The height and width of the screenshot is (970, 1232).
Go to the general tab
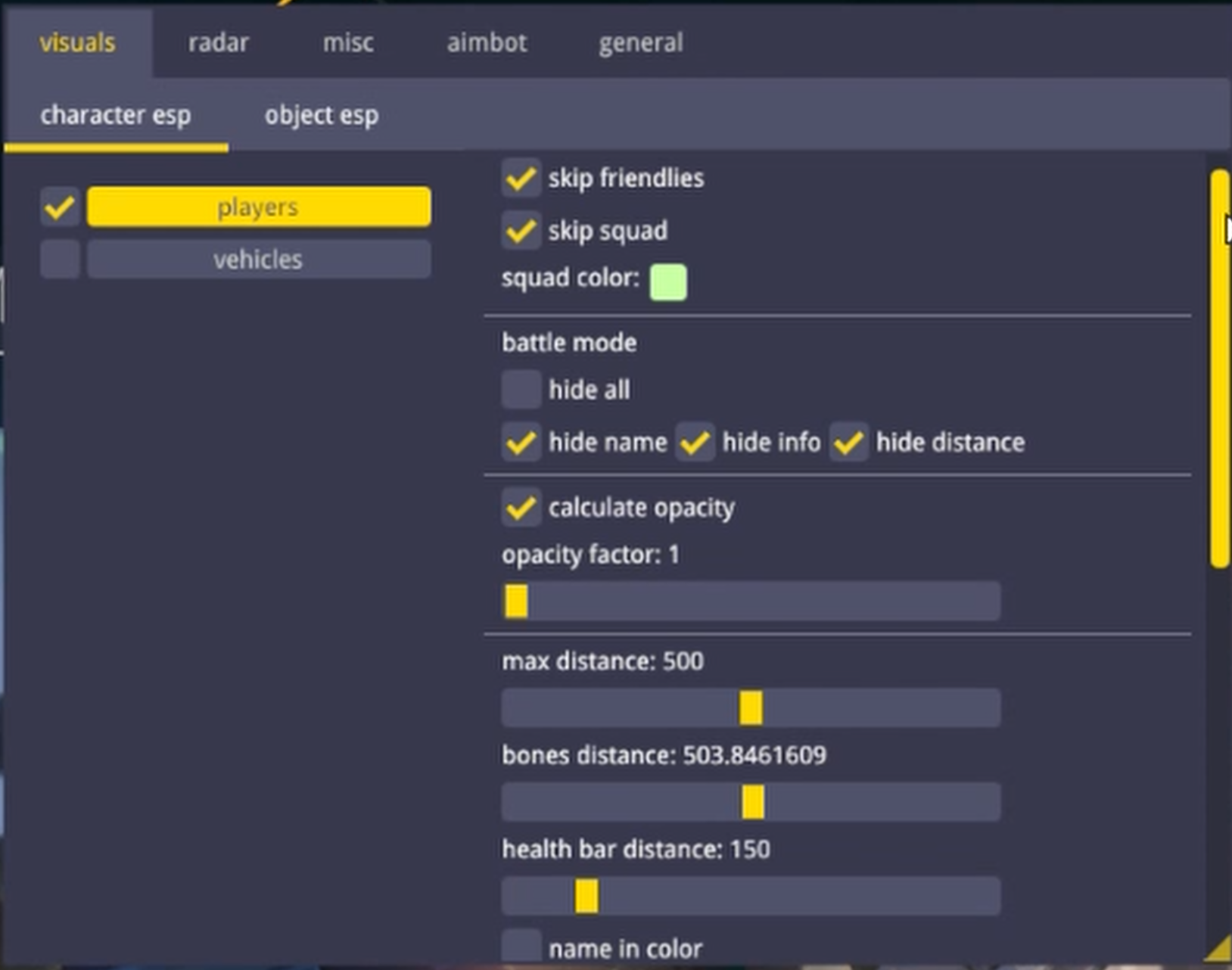[x=640, y=42]
